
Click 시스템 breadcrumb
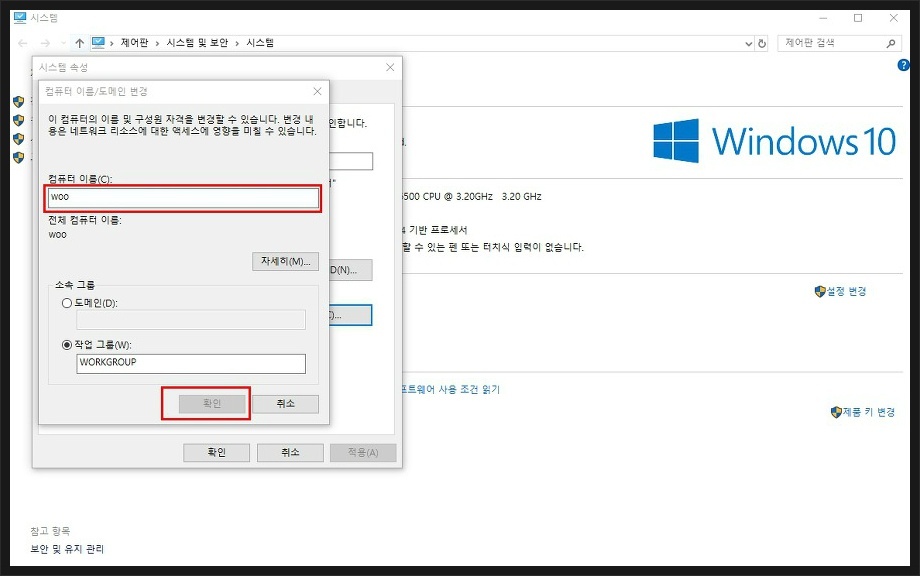[x=260, y=43]
